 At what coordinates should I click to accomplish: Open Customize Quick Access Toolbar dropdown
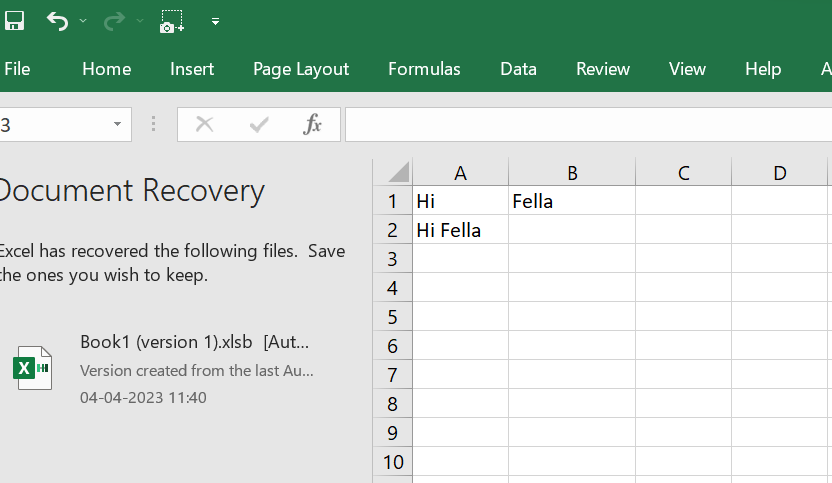coord(215,21)
